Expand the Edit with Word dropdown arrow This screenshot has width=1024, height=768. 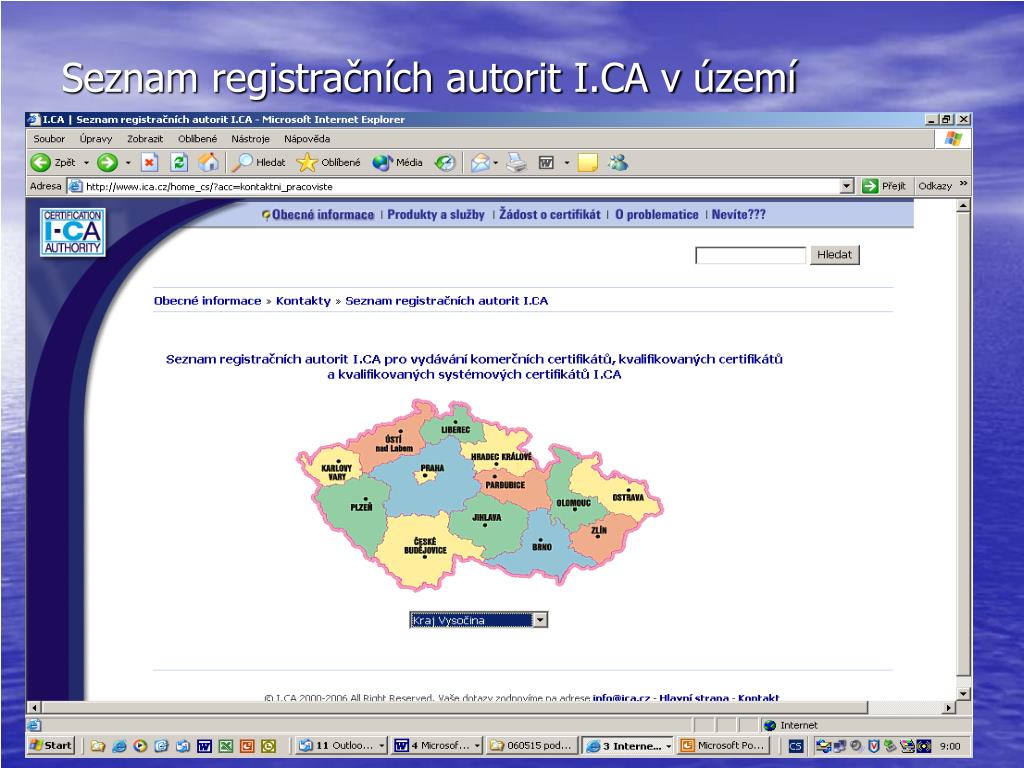coord(567,163)
